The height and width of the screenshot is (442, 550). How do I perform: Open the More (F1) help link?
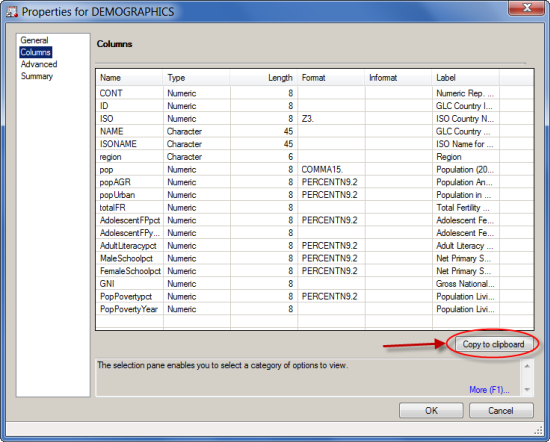tap(489, 390)
